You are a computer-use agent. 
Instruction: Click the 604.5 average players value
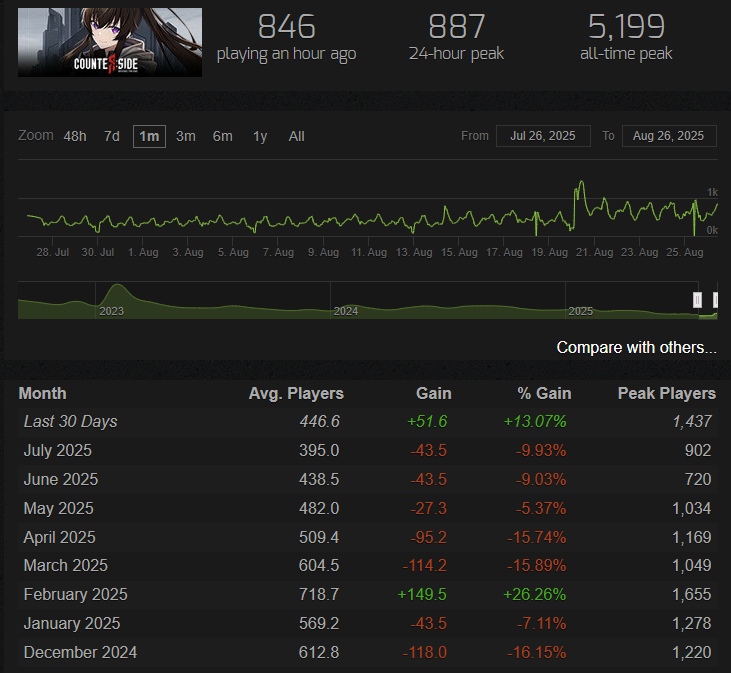click(319, 565)
